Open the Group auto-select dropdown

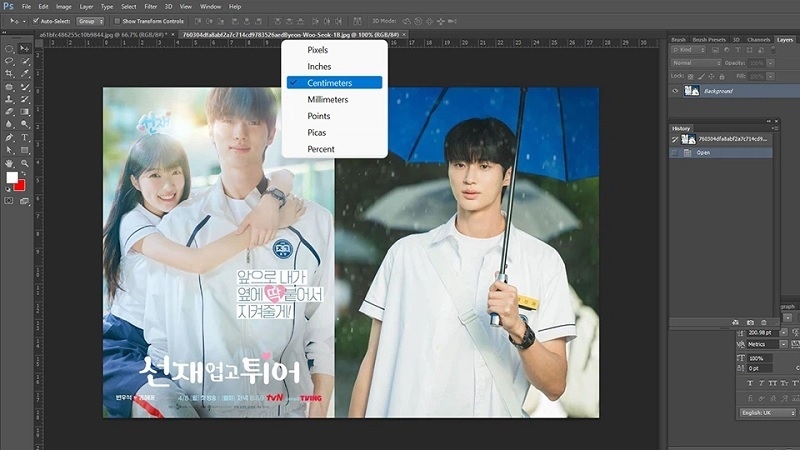coord(89,20)
